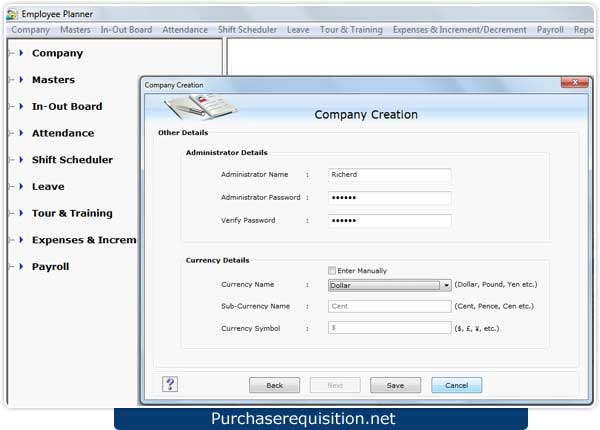Open the Company menu
The image size is (600, 430).
[31, 30]
